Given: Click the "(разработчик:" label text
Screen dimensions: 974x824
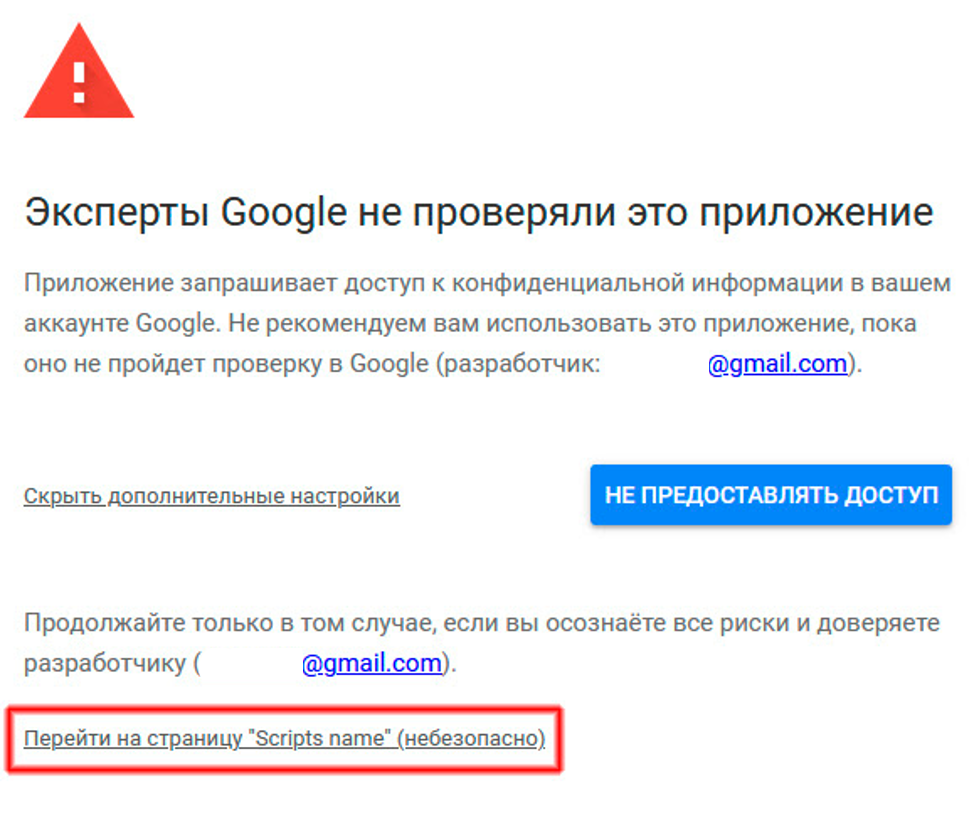Looking at the screenshot, I should point(518,364).
